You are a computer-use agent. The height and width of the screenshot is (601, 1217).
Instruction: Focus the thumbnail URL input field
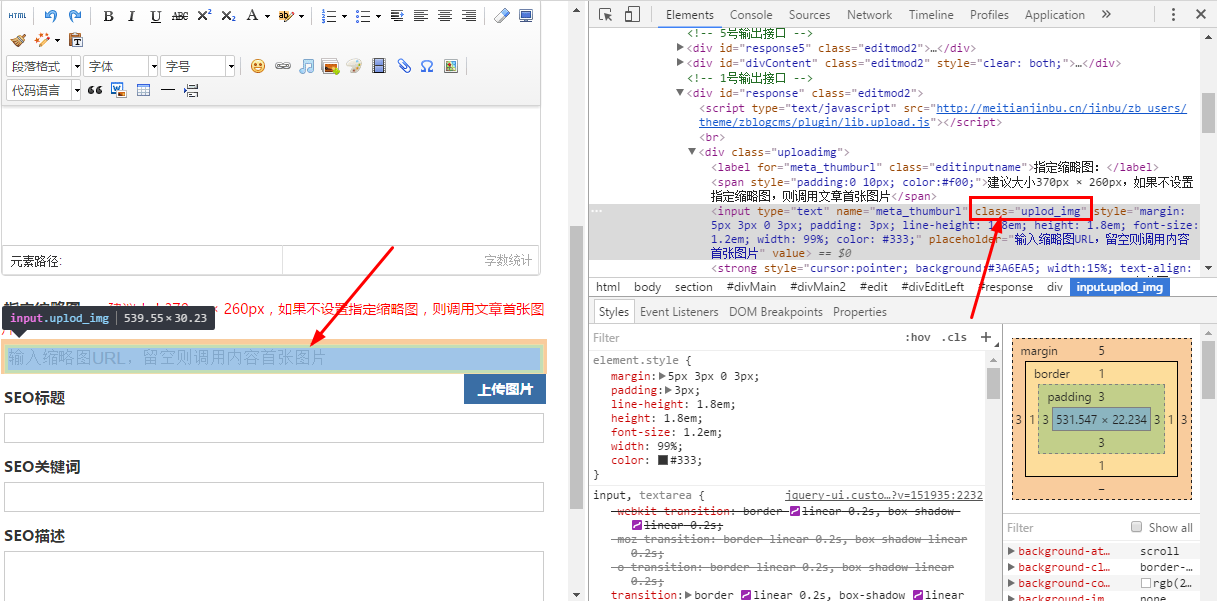(273, 357)
